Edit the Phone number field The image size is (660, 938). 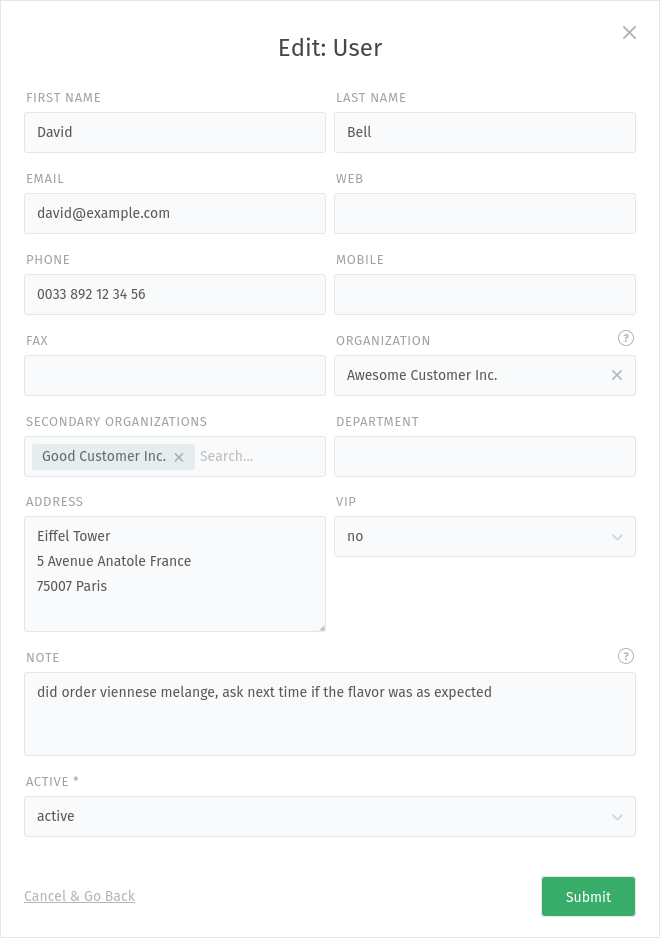pos(175,294)
